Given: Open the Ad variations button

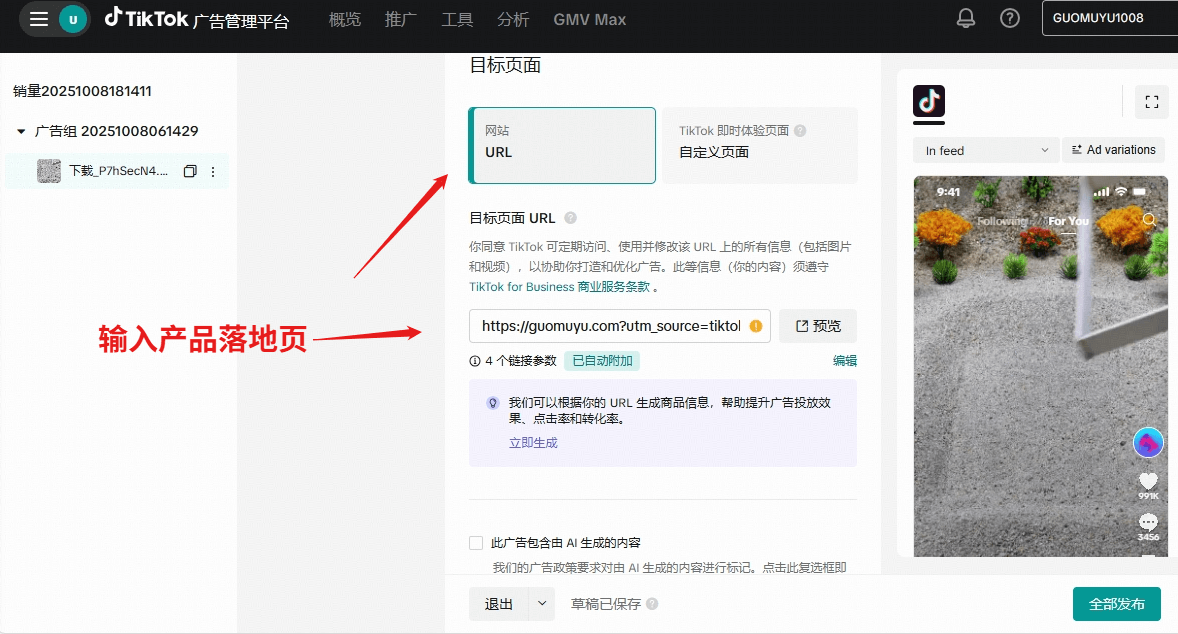Looking at the screenshot, I should click(x=1113, y=150).
